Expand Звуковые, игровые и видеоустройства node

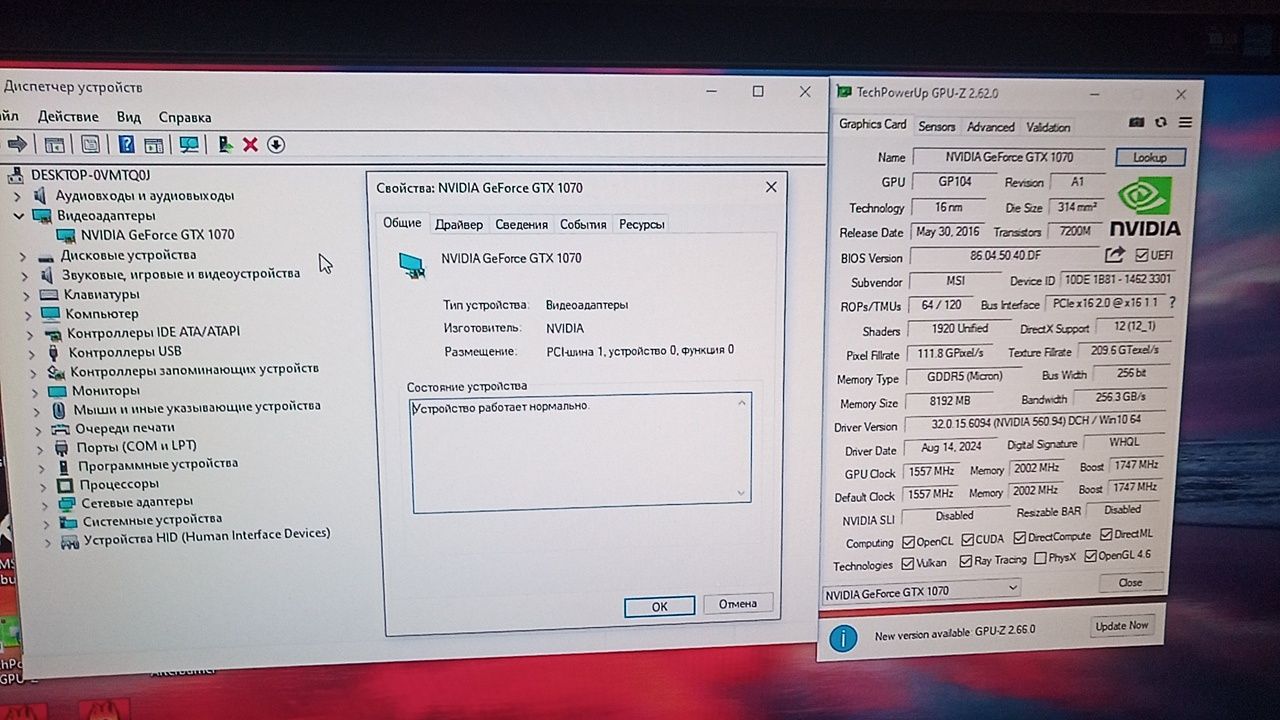tap(26, 275)
